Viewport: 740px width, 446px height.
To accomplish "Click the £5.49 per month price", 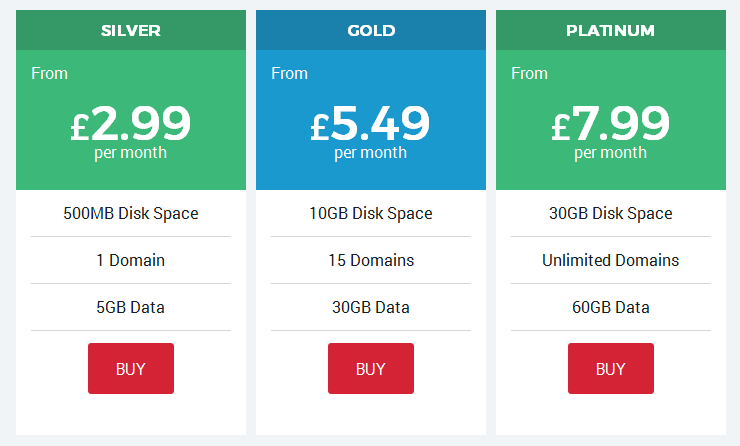I will [370, 132].
